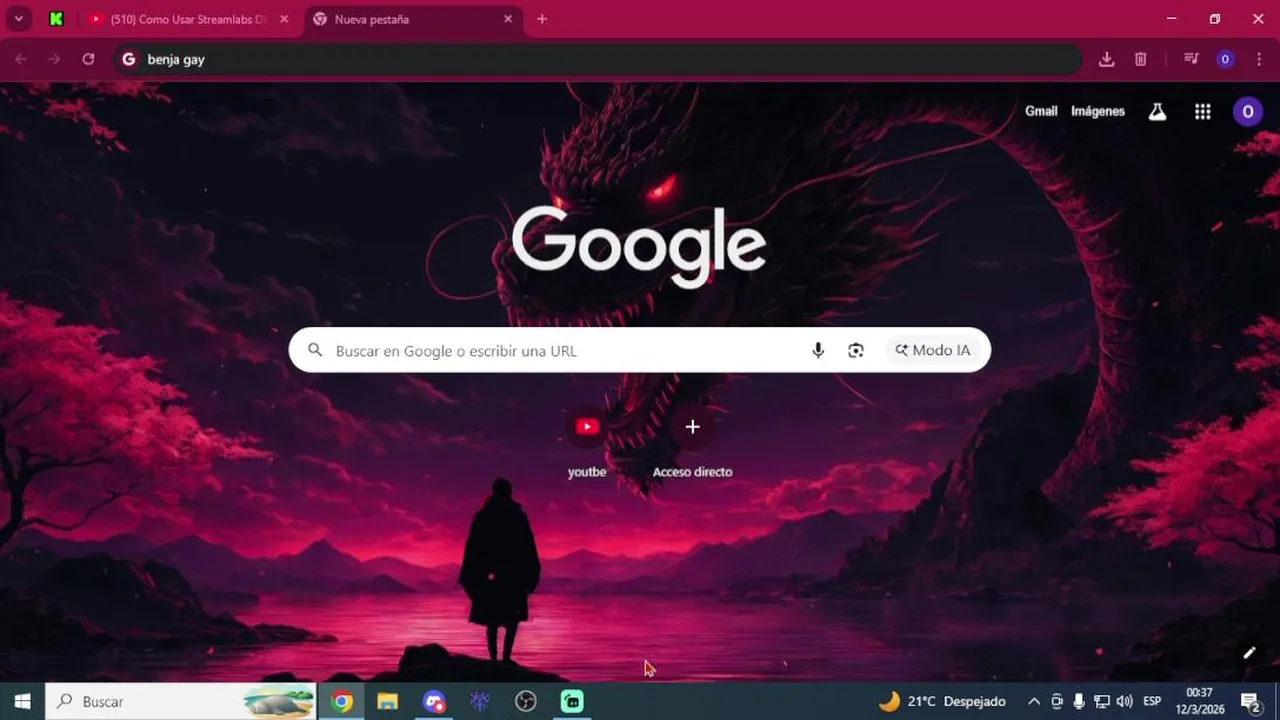Switch to the Kick tab
This screenshot has height=720, width=1280.
pos(57,19)
